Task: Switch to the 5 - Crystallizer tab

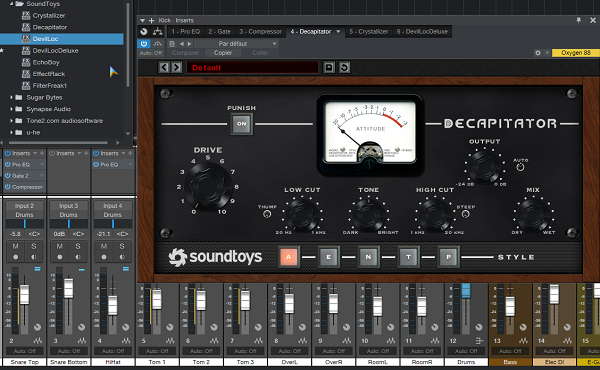Action: click(x=368, y=32)
